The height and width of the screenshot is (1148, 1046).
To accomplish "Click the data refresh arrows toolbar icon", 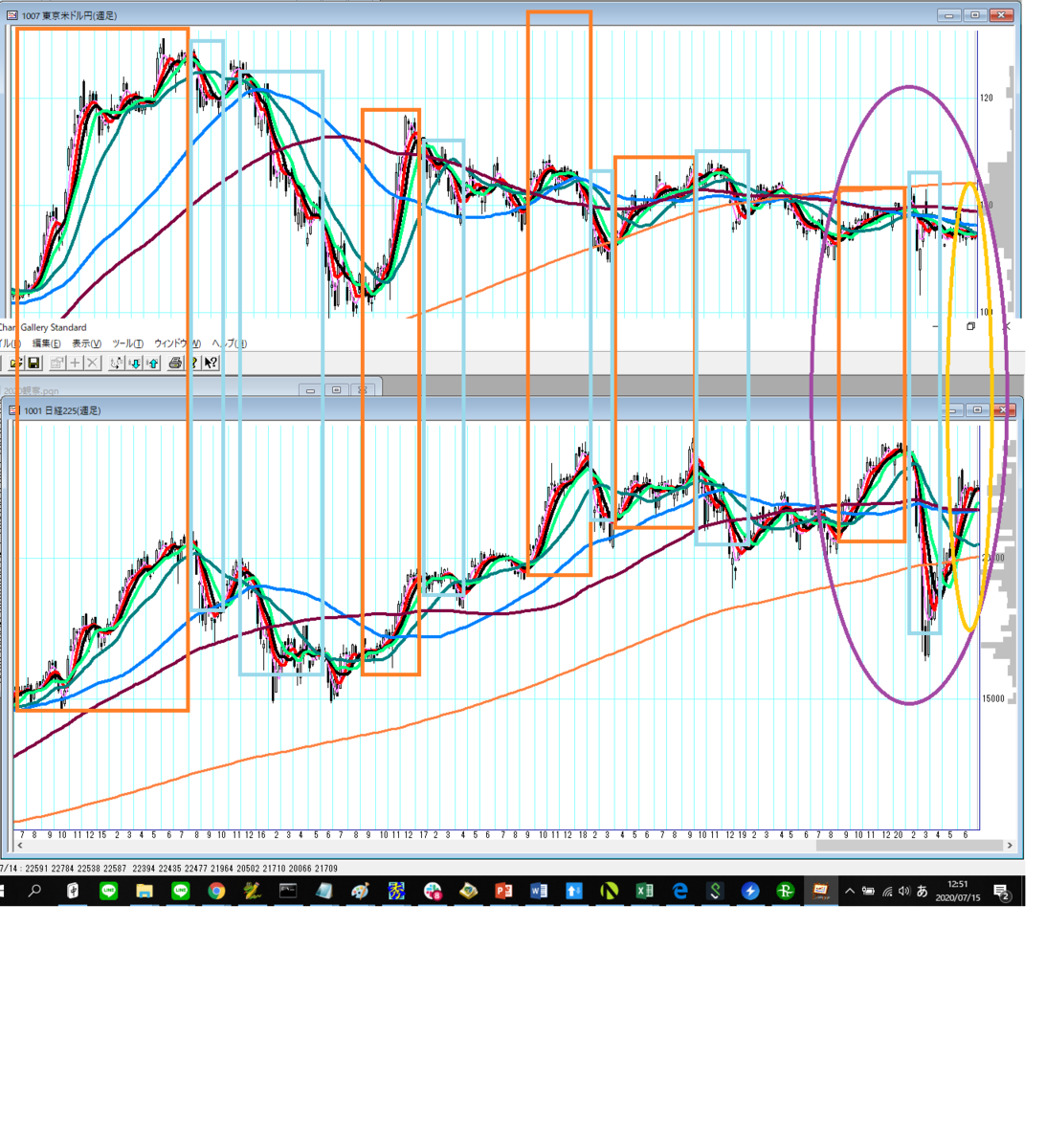I will pyautogui.click(x=117, y=363).
